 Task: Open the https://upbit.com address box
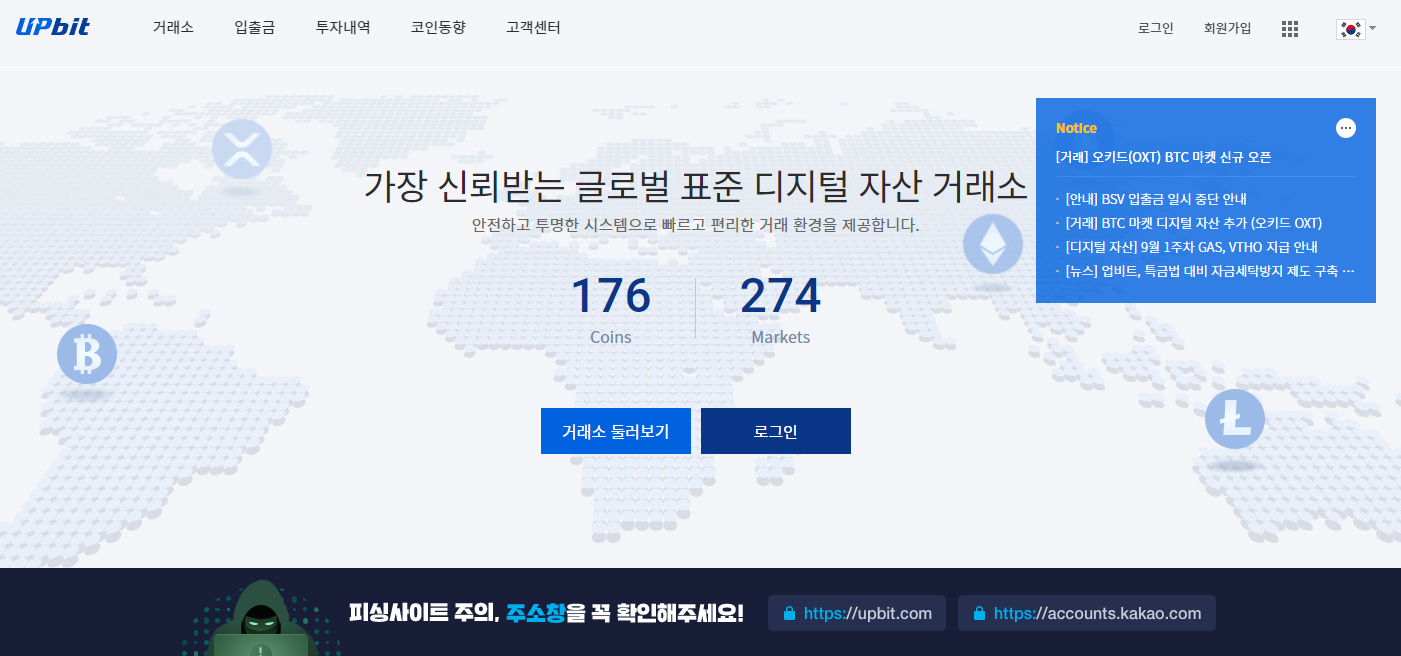point(857,613)
